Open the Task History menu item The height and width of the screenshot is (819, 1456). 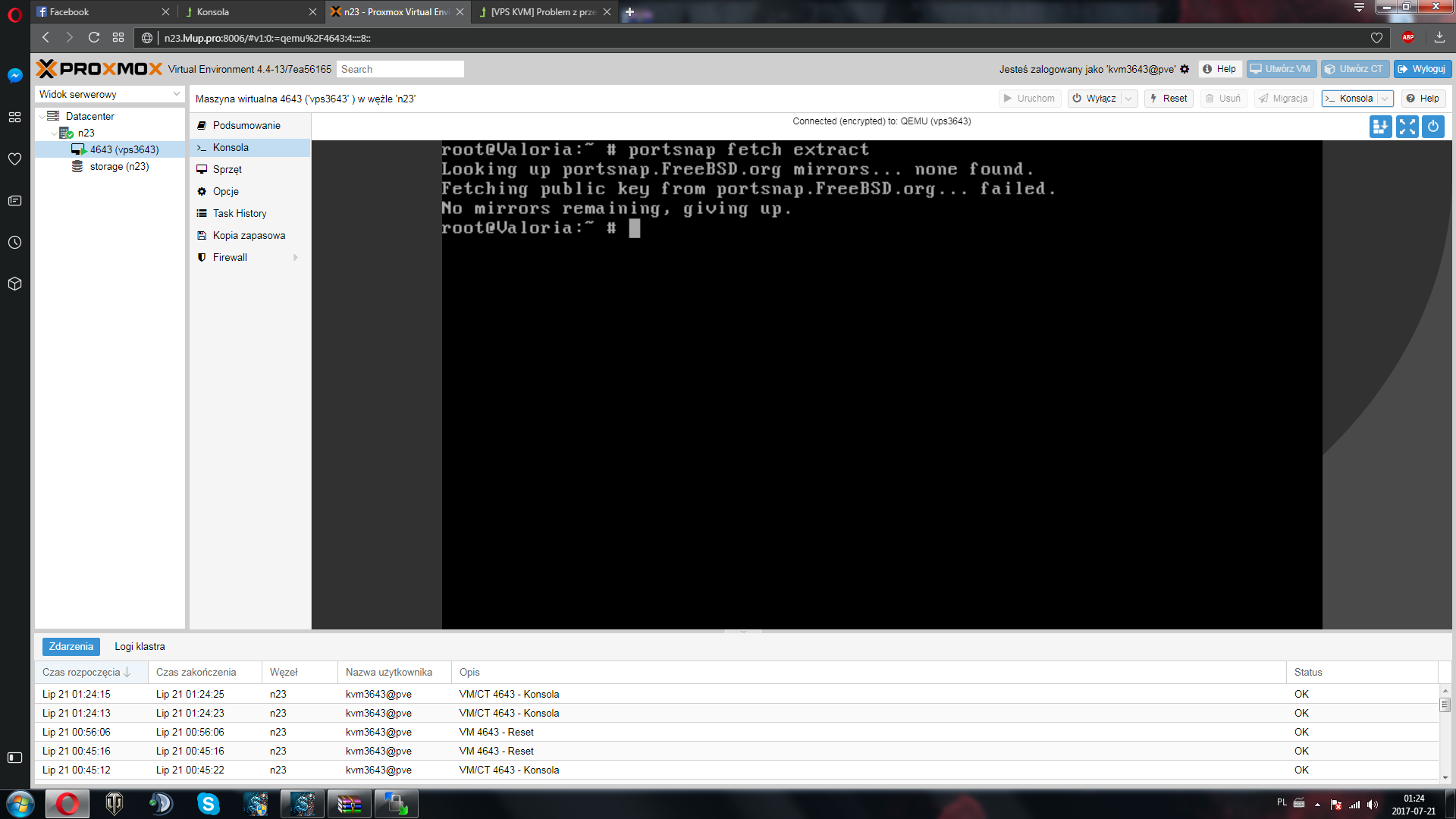coord(240,213)
